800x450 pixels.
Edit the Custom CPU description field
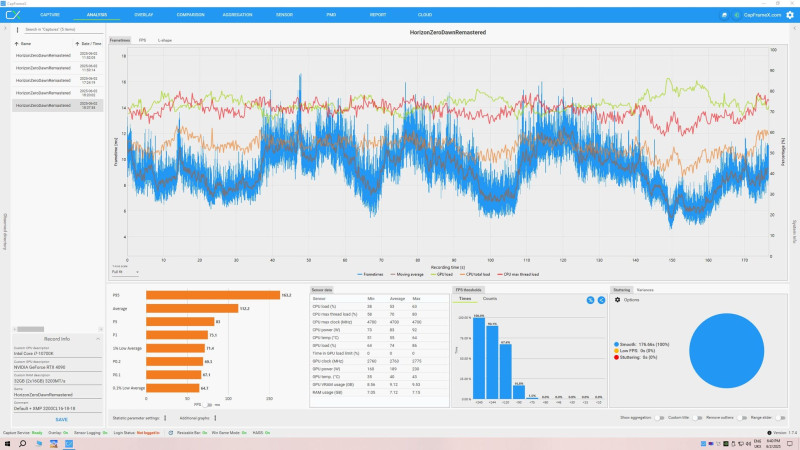57,353
